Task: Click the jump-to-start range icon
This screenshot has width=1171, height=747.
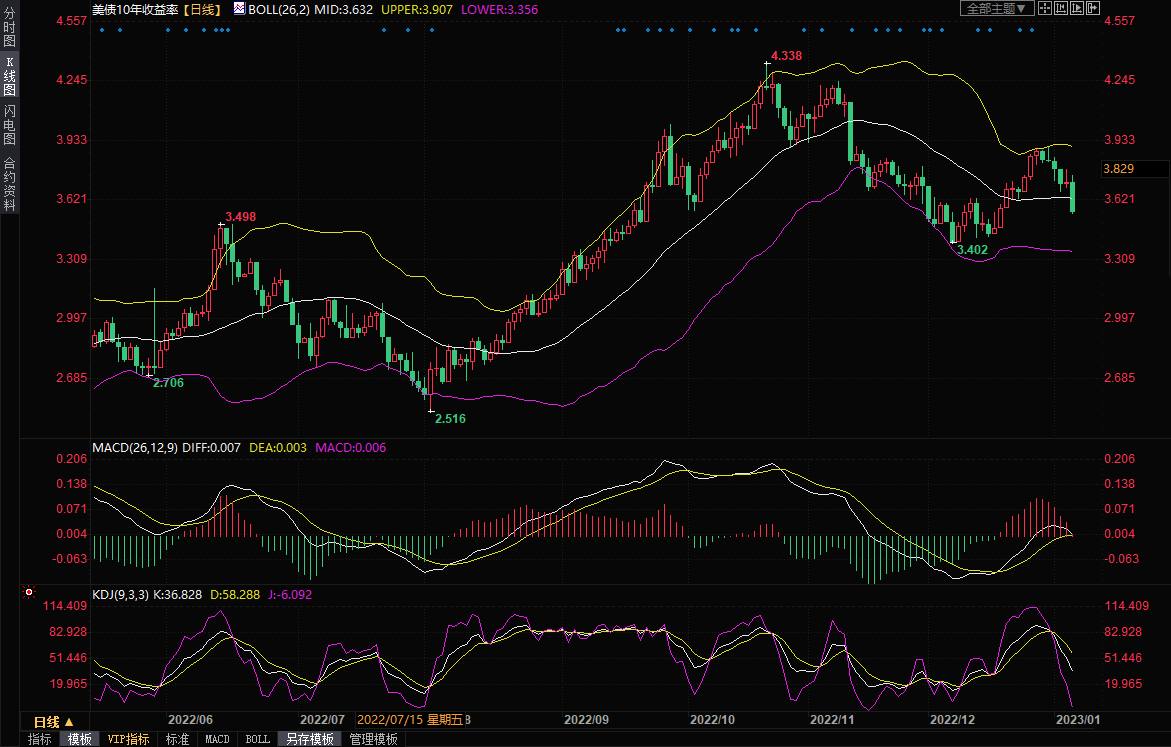Action: (1061, 9)
